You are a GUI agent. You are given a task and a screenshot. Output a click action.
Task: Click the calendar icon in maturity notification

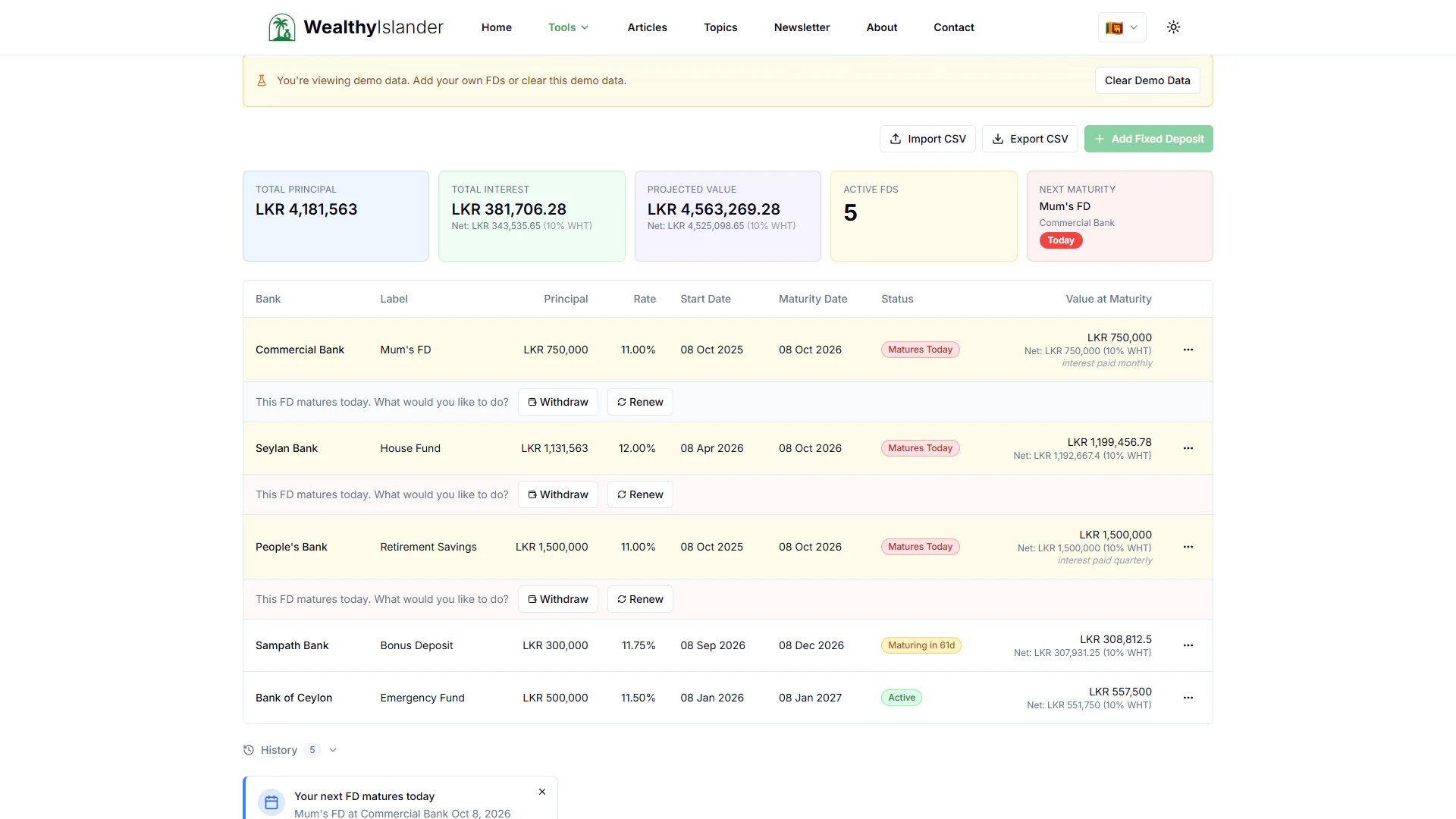271,802
